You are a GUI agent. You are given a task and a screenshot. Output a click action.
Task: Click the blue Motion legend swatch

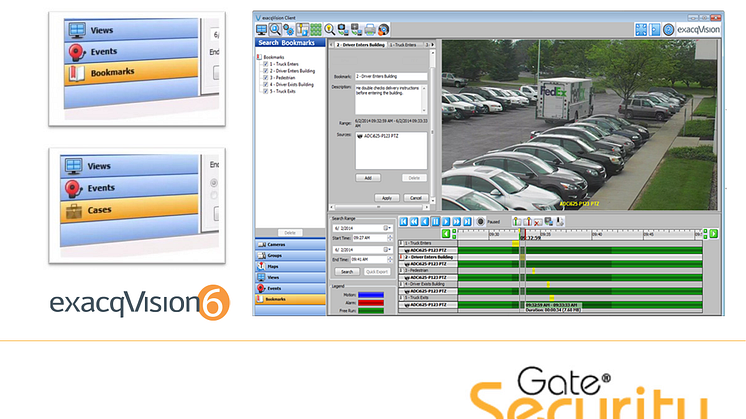(371, 295)
